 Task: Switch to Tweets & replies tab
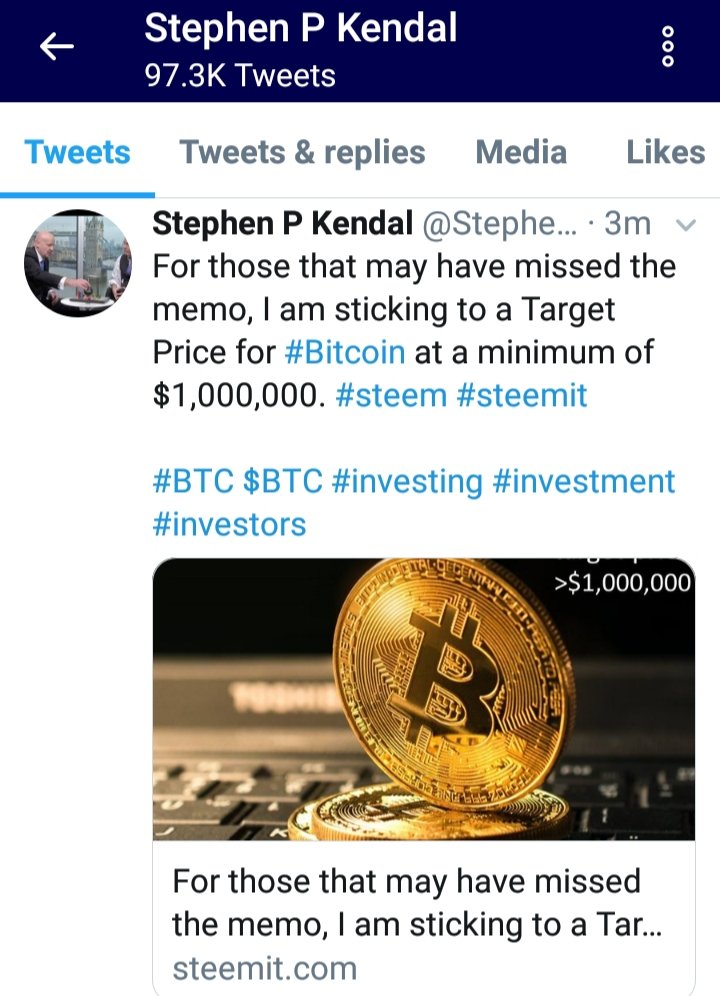302,152
